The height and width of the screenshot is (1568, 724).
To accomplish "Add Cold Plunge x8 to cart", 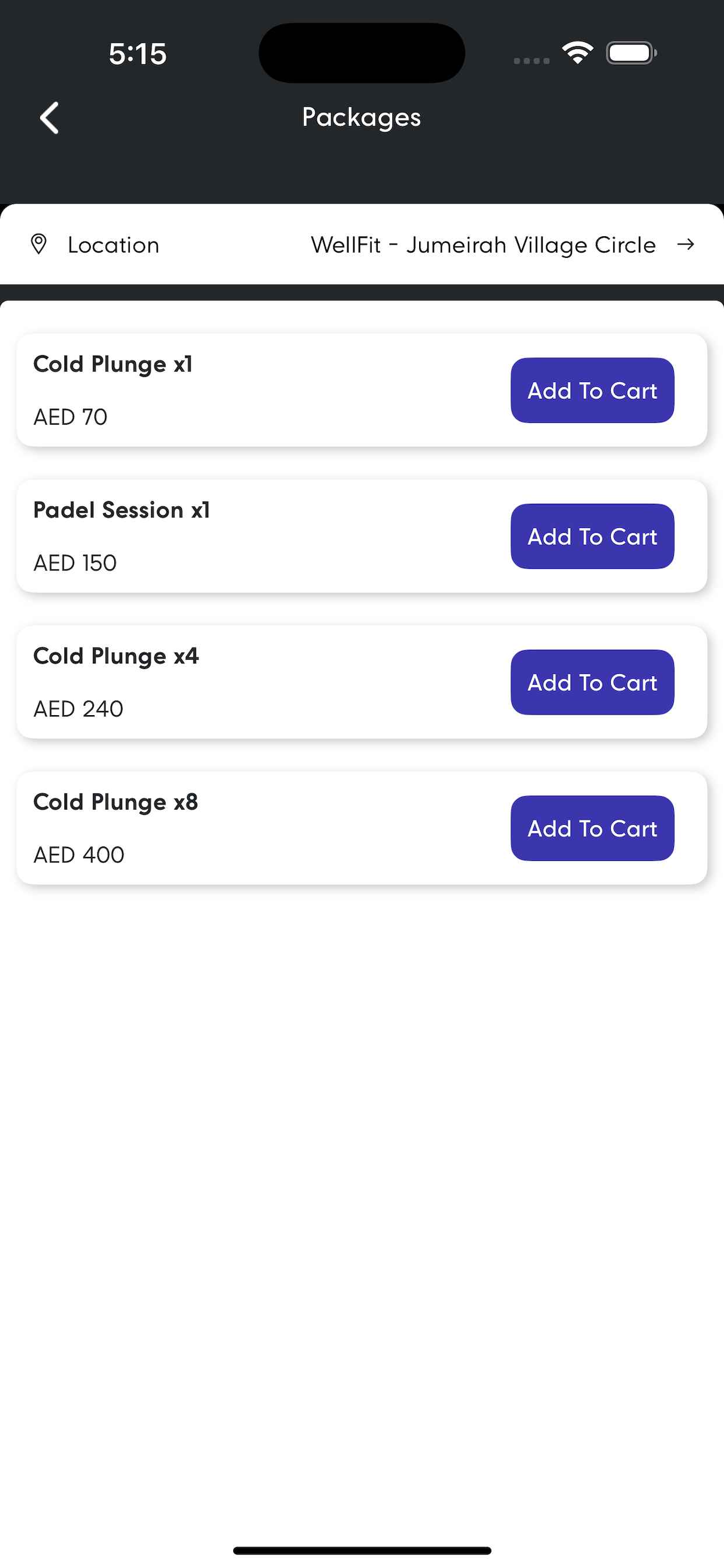I will pyautogui.click(x=592, y=828).
